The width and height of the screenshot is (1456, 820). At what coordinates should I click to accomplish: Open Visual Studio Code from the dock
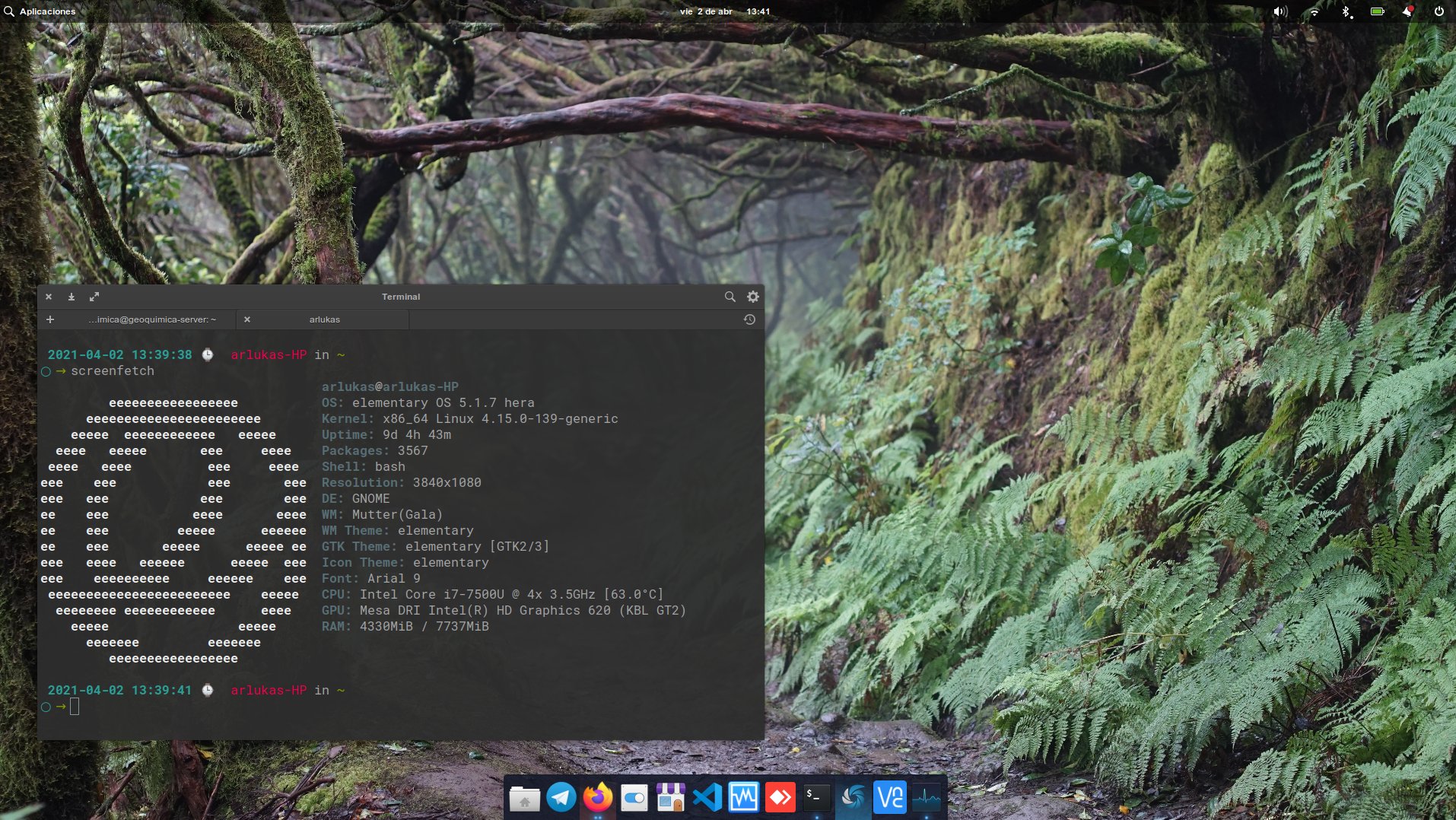point(707,797)
